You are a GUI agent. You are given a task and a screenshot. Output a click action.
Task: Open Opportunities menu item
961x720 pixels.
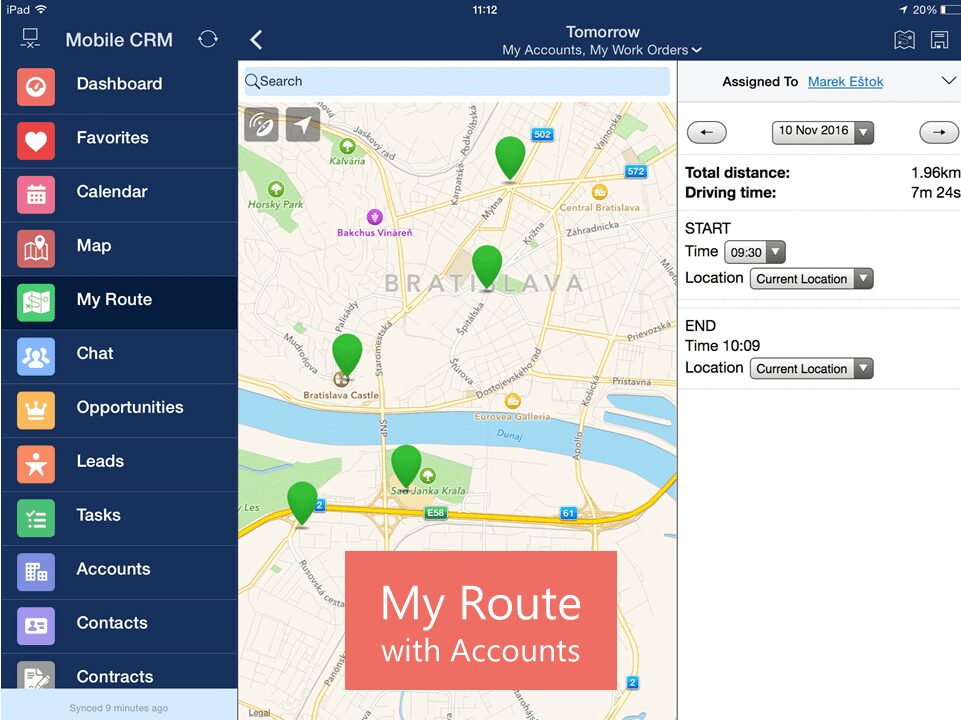(x=119, y=411)
